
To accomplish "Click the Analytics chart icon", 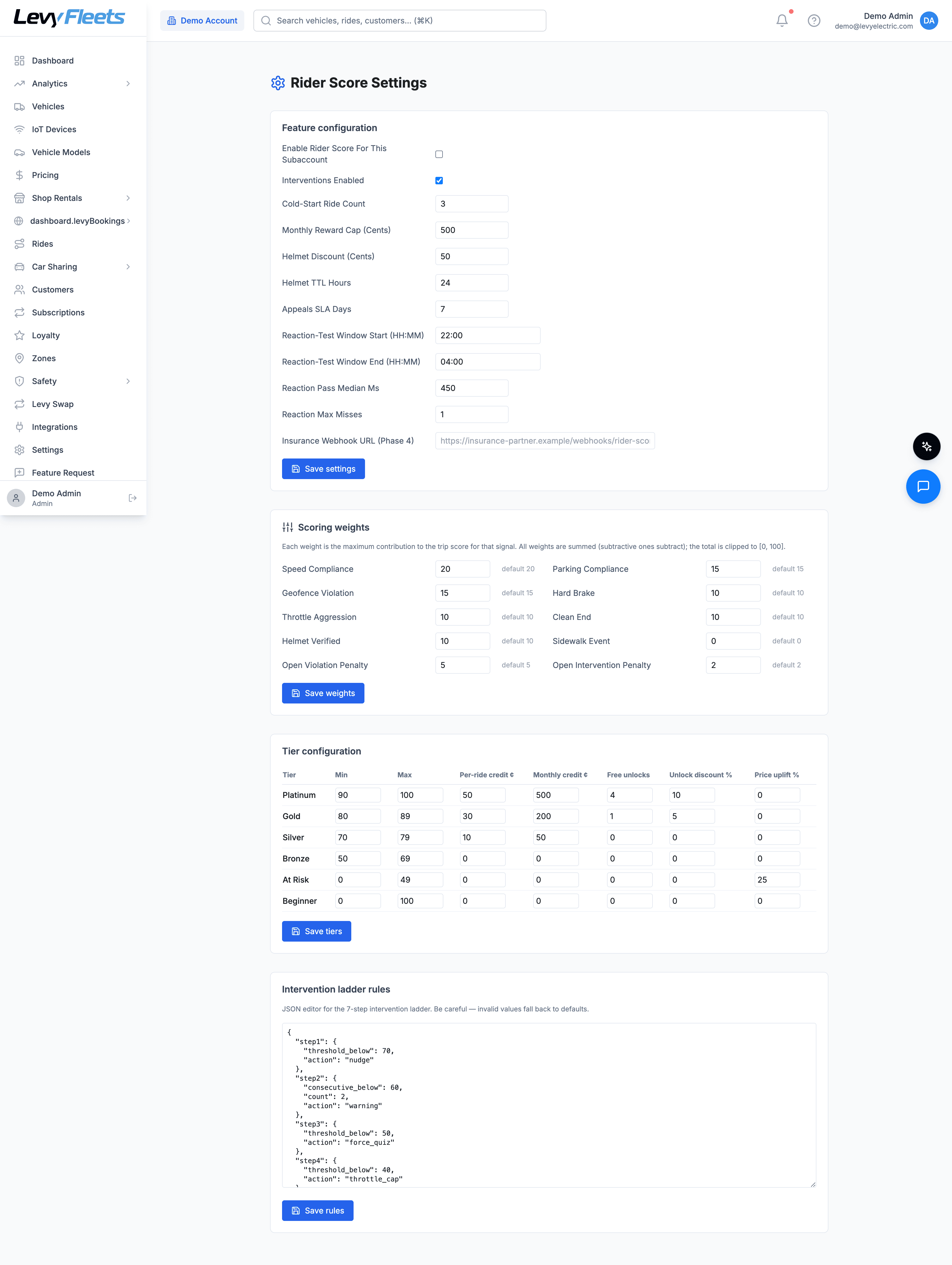I will tap(19, 84).
